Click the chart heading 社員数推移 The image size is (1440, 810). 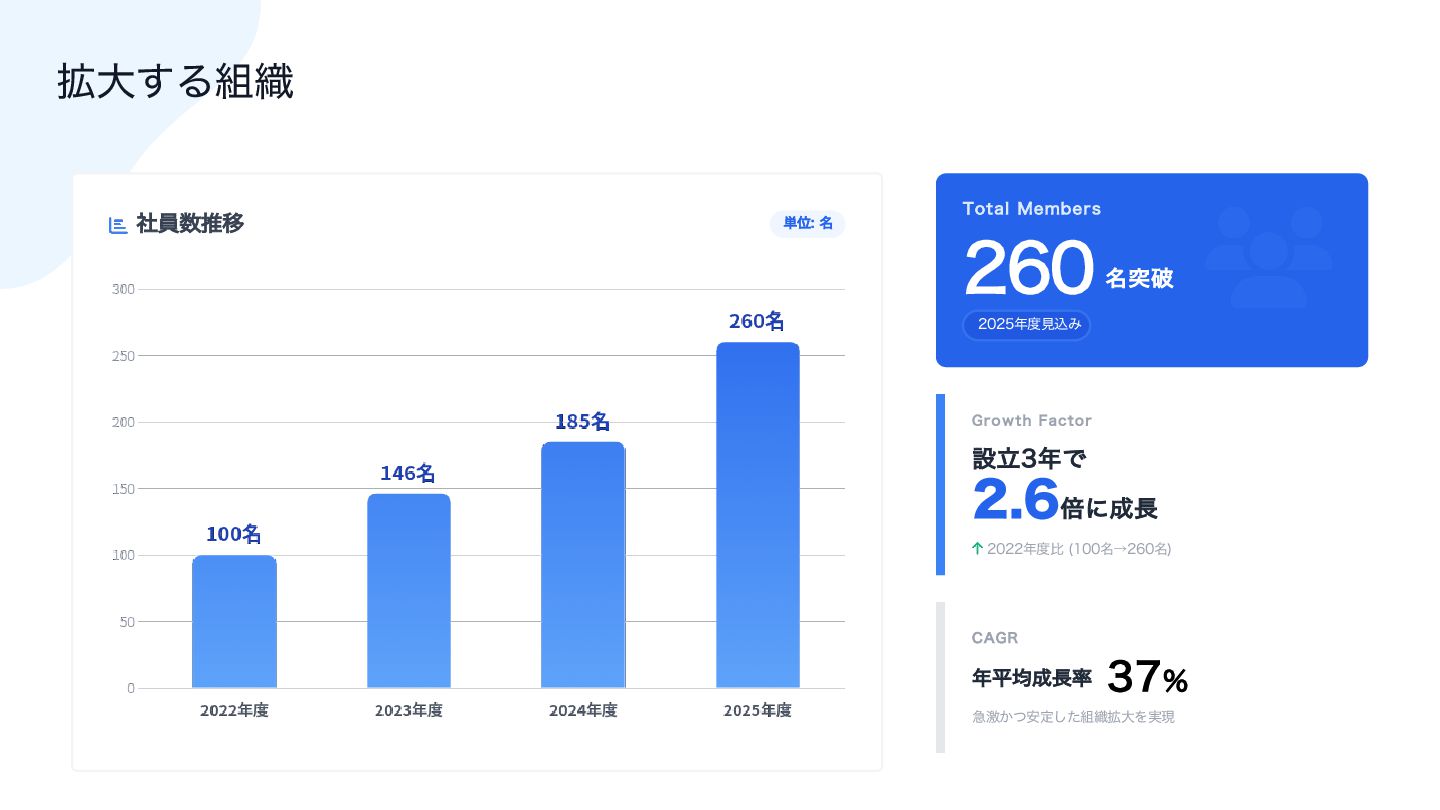click(190, 224)
